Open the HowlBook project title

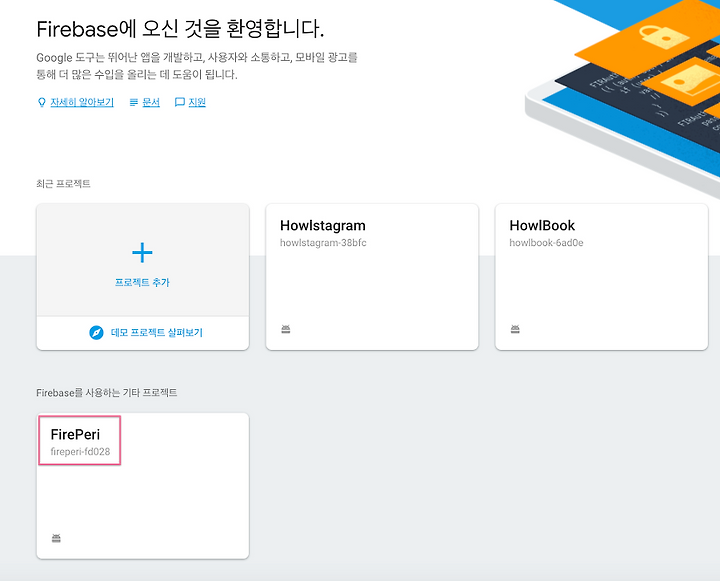click(x=542, y=226)
